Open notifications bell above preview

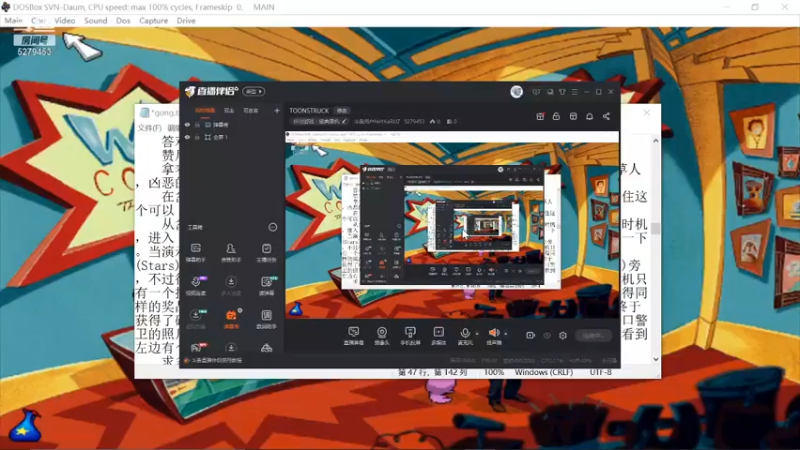589,116
